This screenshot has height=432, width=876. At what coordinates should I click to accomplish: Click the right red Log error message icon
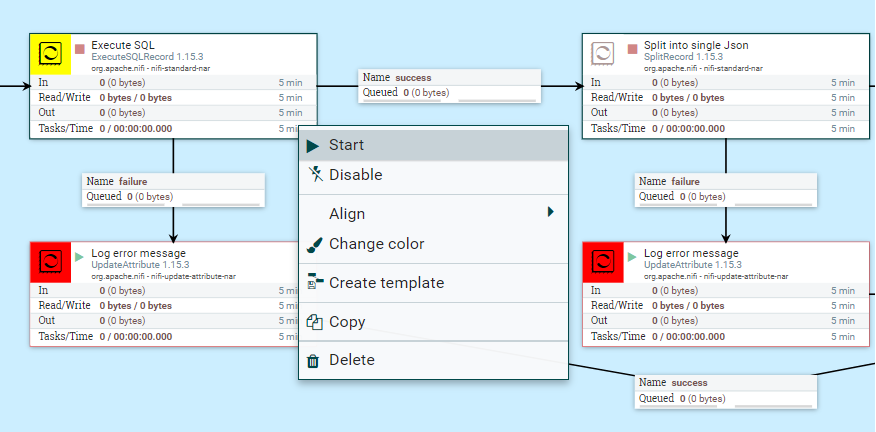coord(602,262)
